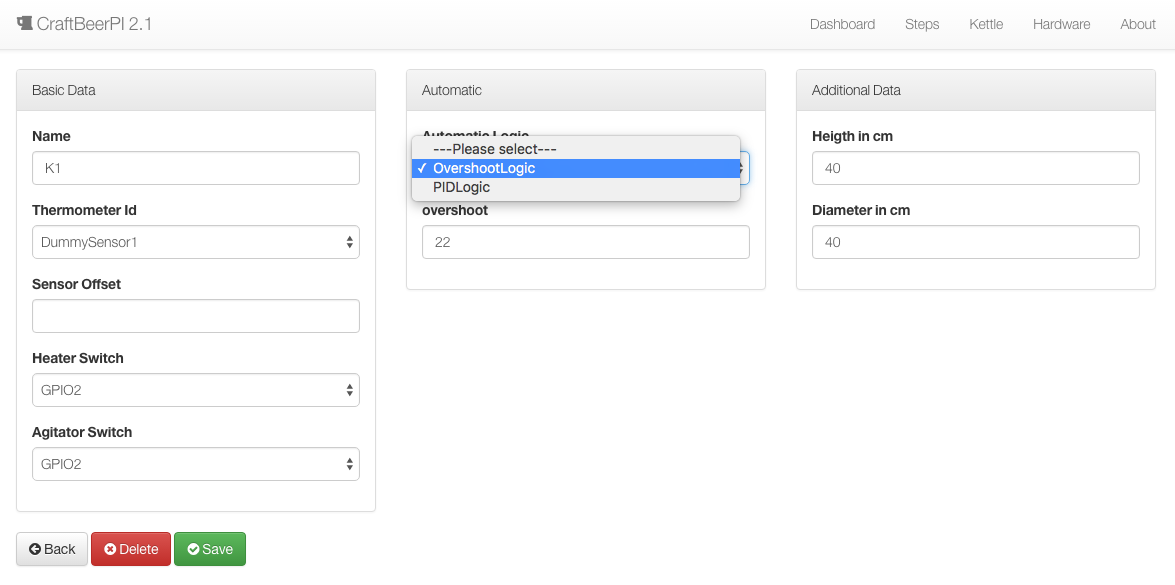Focus the Name input field
This screenshot has height=585, width=1175.
(195, 168)
